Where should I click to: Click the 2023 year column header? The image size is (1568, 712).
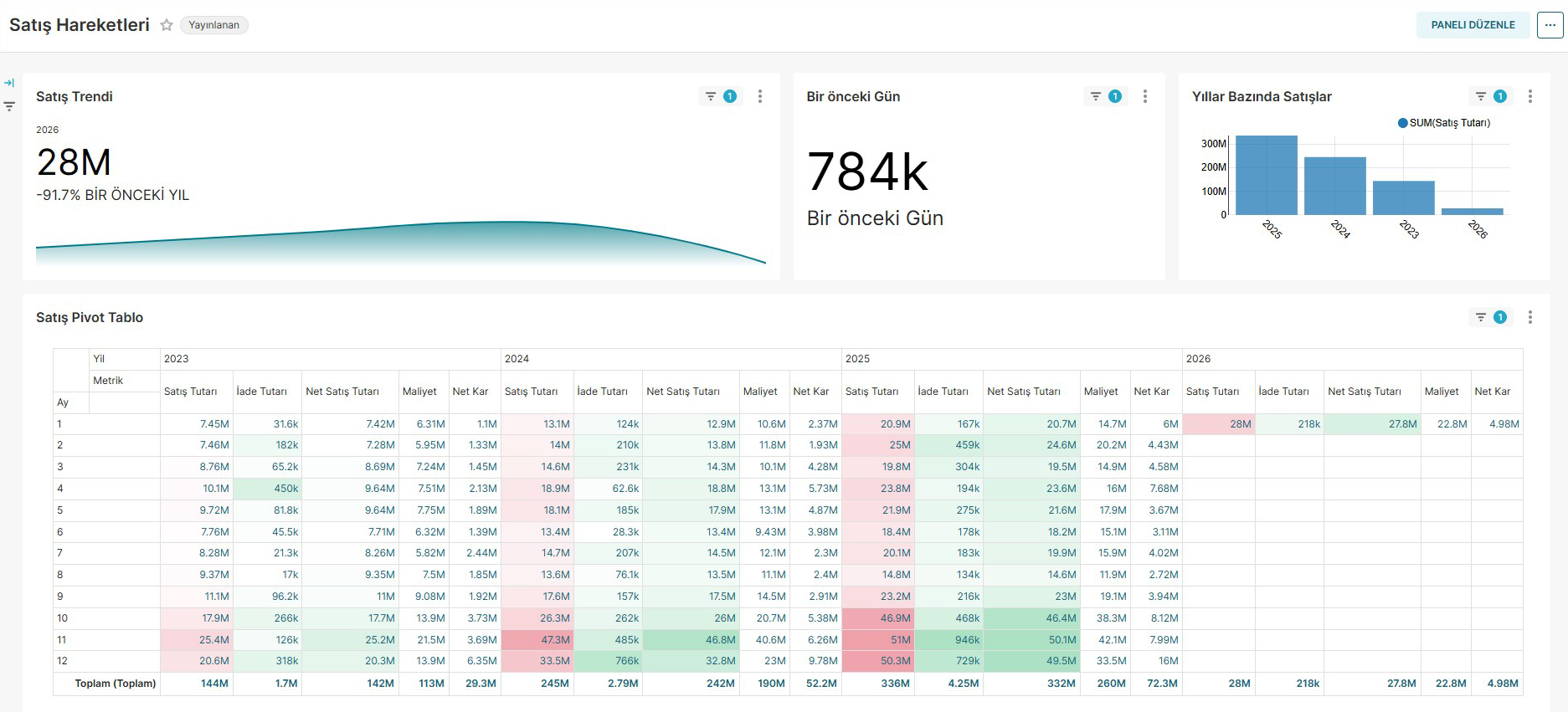[177, 359]
